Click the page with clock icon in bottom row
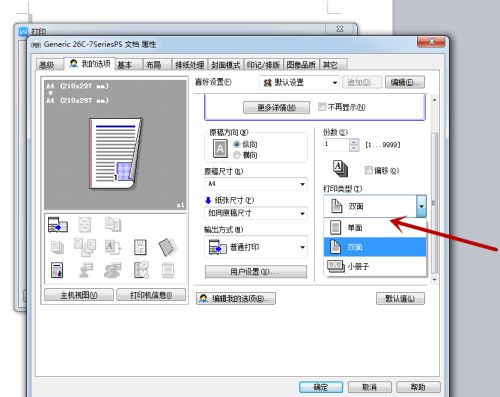 click(x=141, y=270)
